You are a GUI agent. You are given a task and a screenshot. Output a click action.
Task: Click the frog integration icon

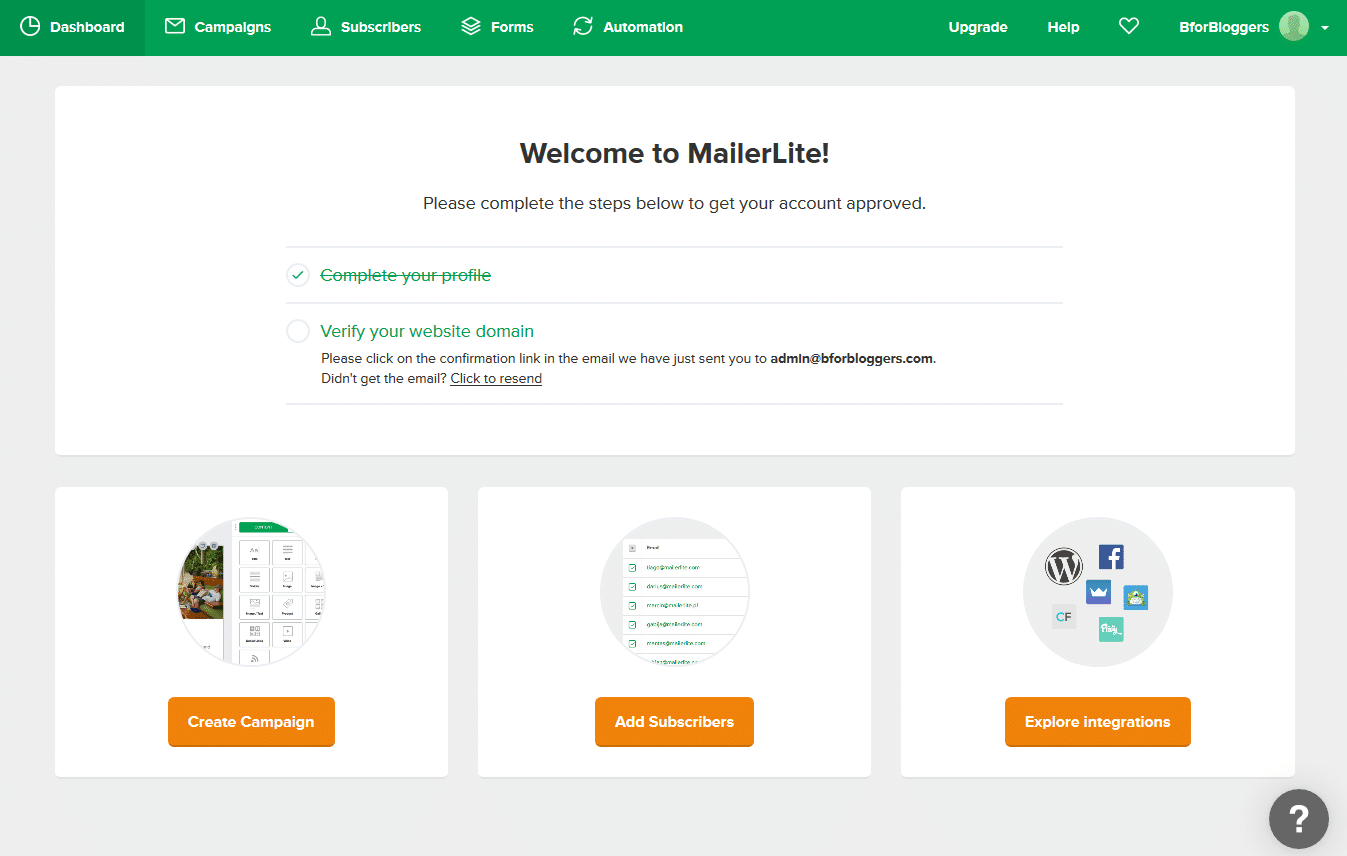1135,598
